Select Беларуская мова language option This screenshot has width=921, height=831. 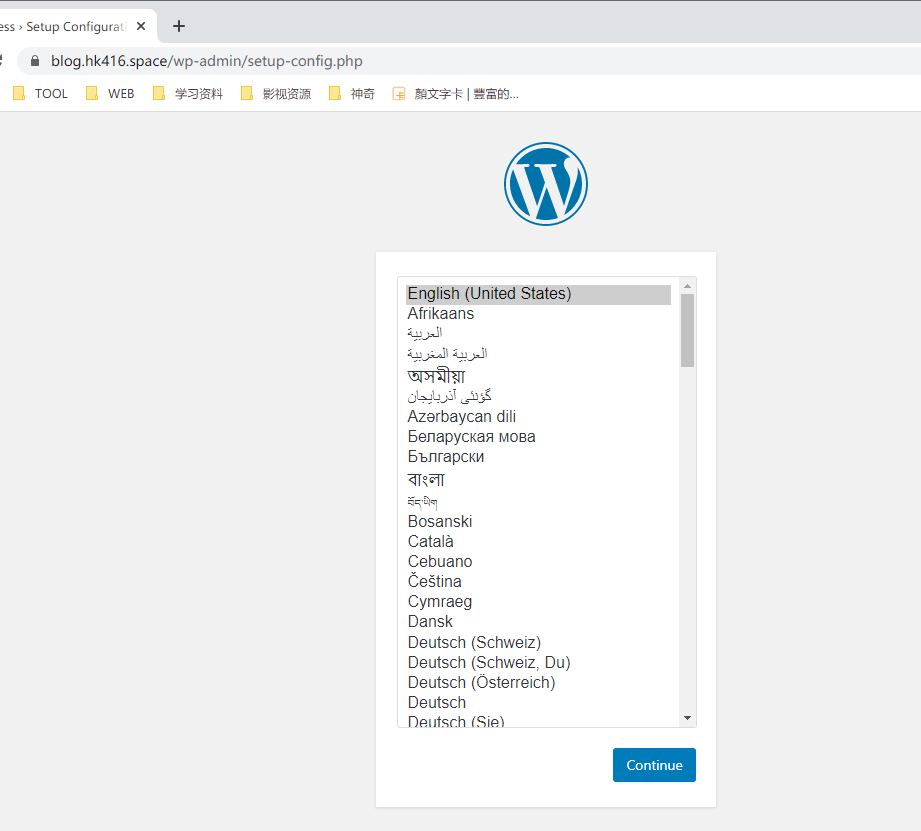(538, 436)
